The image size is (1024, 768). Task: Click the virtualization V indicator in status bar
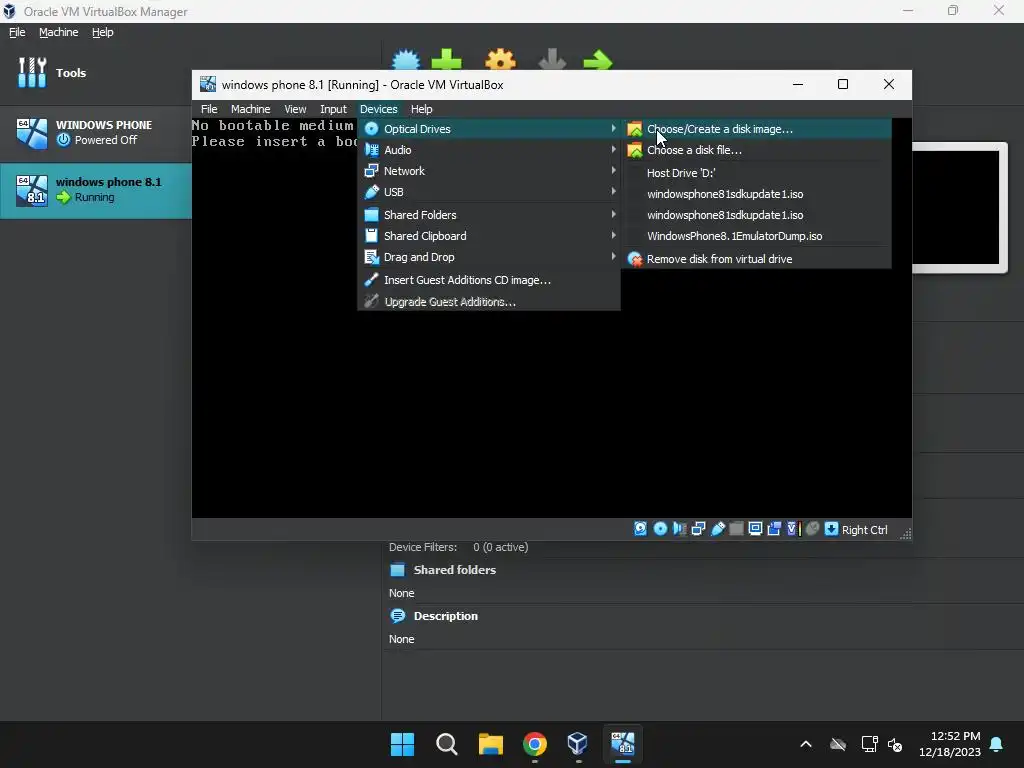[x=793, y=529]
